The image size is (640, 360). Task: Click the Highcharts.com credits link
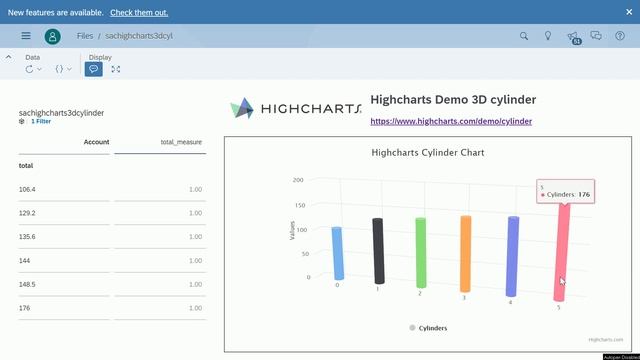tap(606, 340)
